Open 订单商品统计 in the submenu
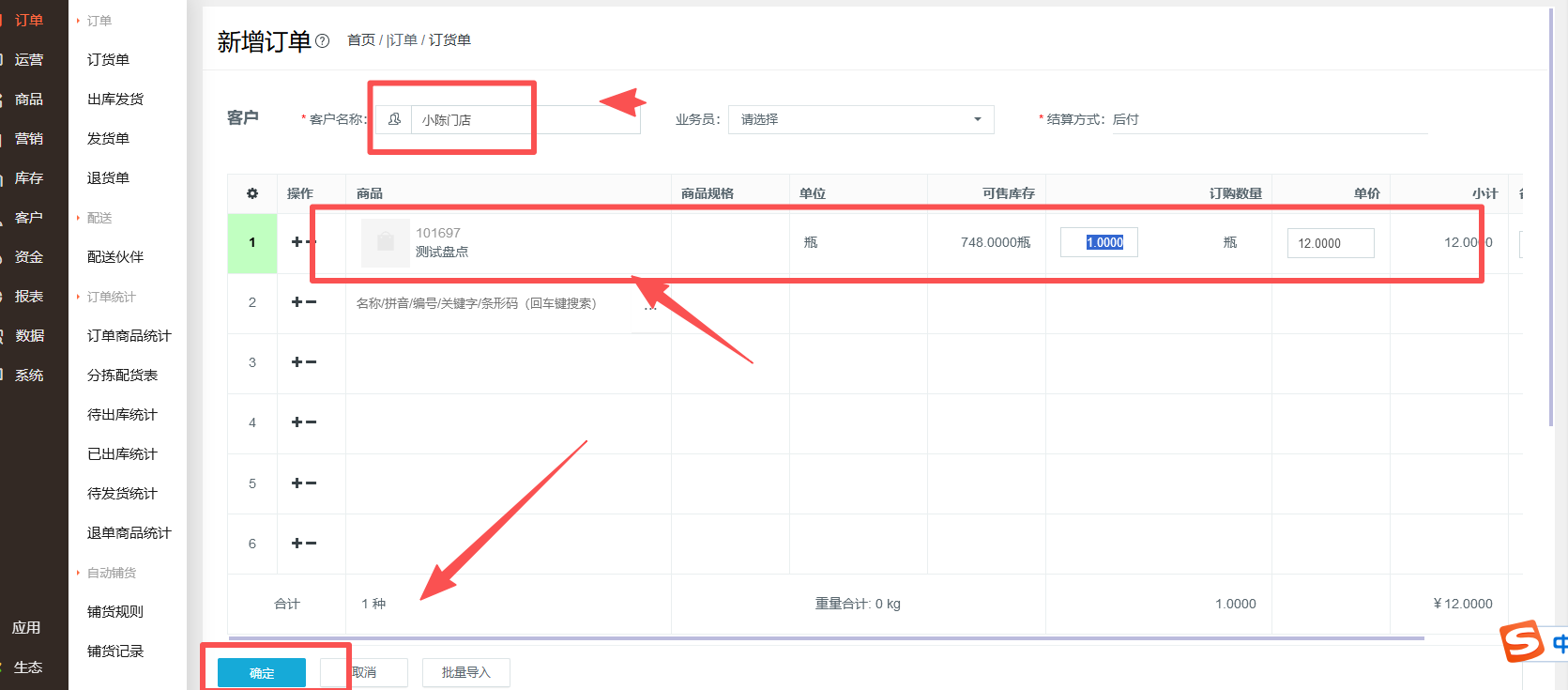Image resolution: width=1568 pixels, height=690 pixels. click(129, 336)
